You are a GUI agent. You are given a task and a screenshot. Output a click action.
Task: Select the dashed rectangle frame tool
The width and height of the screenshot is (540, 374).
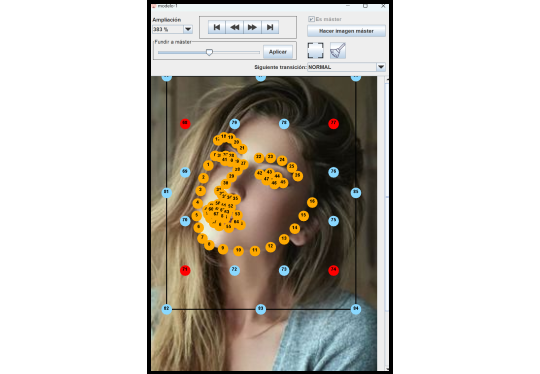click(x=315, y=50)
